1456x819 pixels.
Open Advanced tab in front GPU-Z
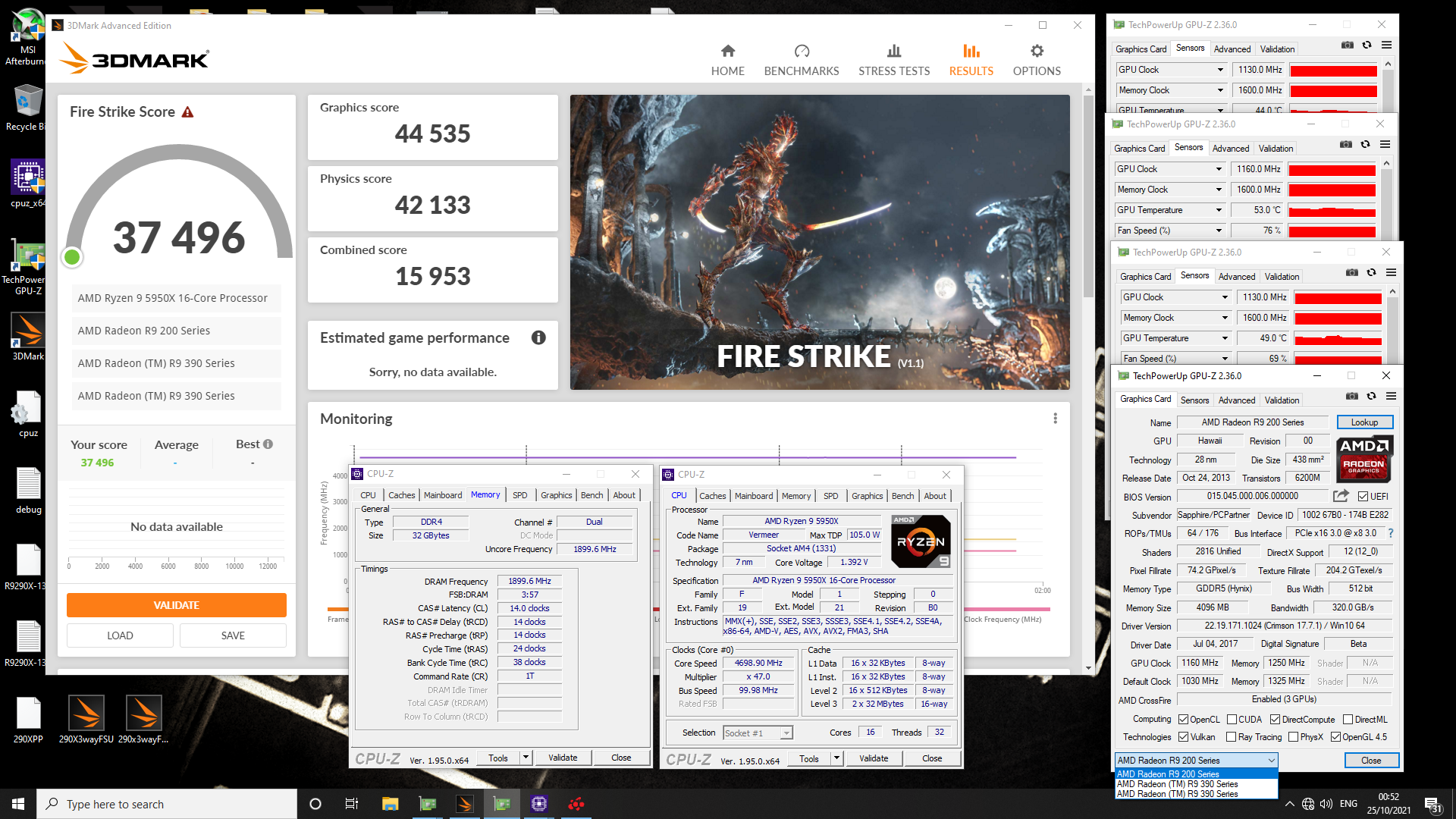coord(1237,400)
